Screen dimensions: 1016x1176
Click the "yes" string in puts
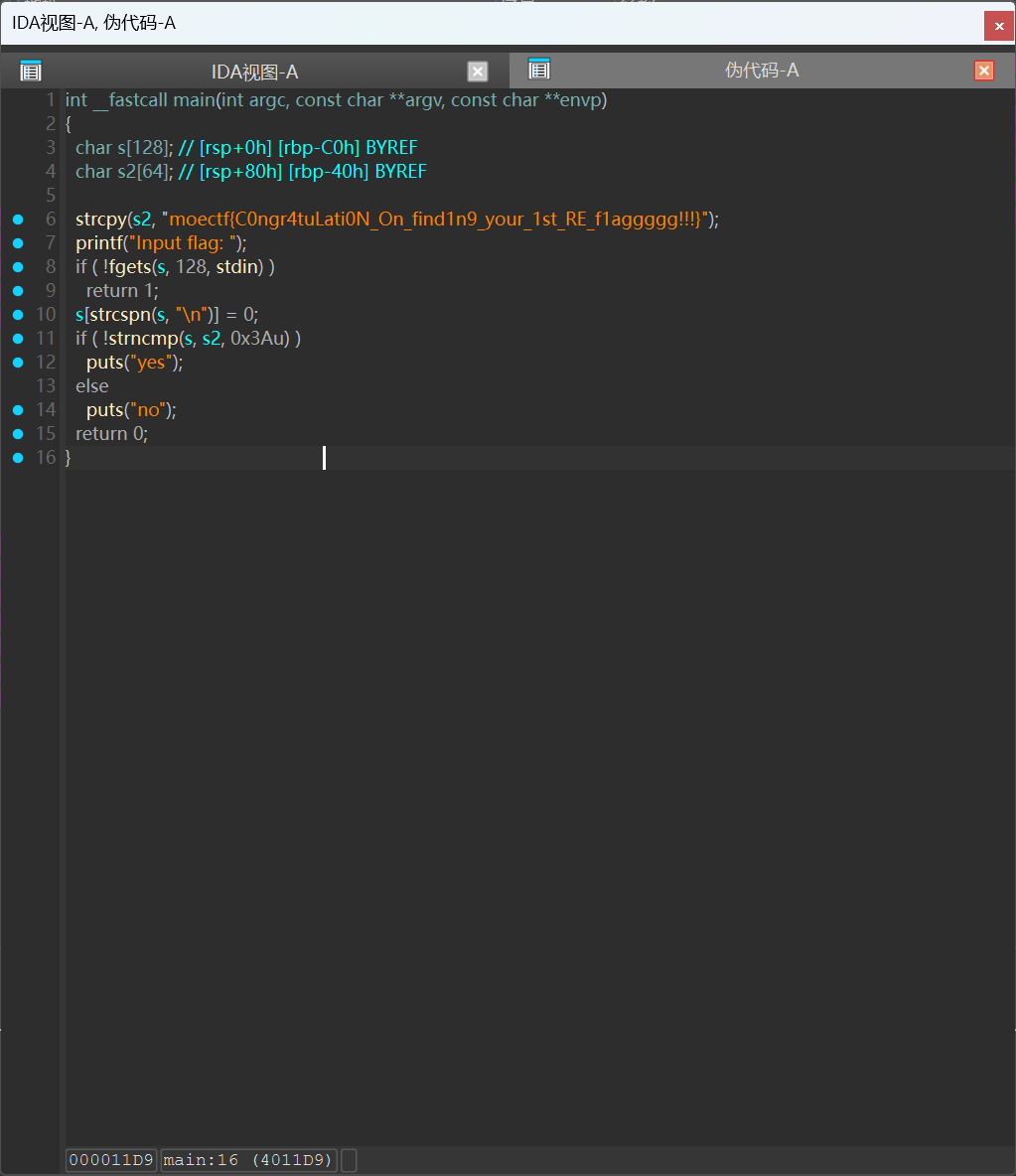[152, 363]
